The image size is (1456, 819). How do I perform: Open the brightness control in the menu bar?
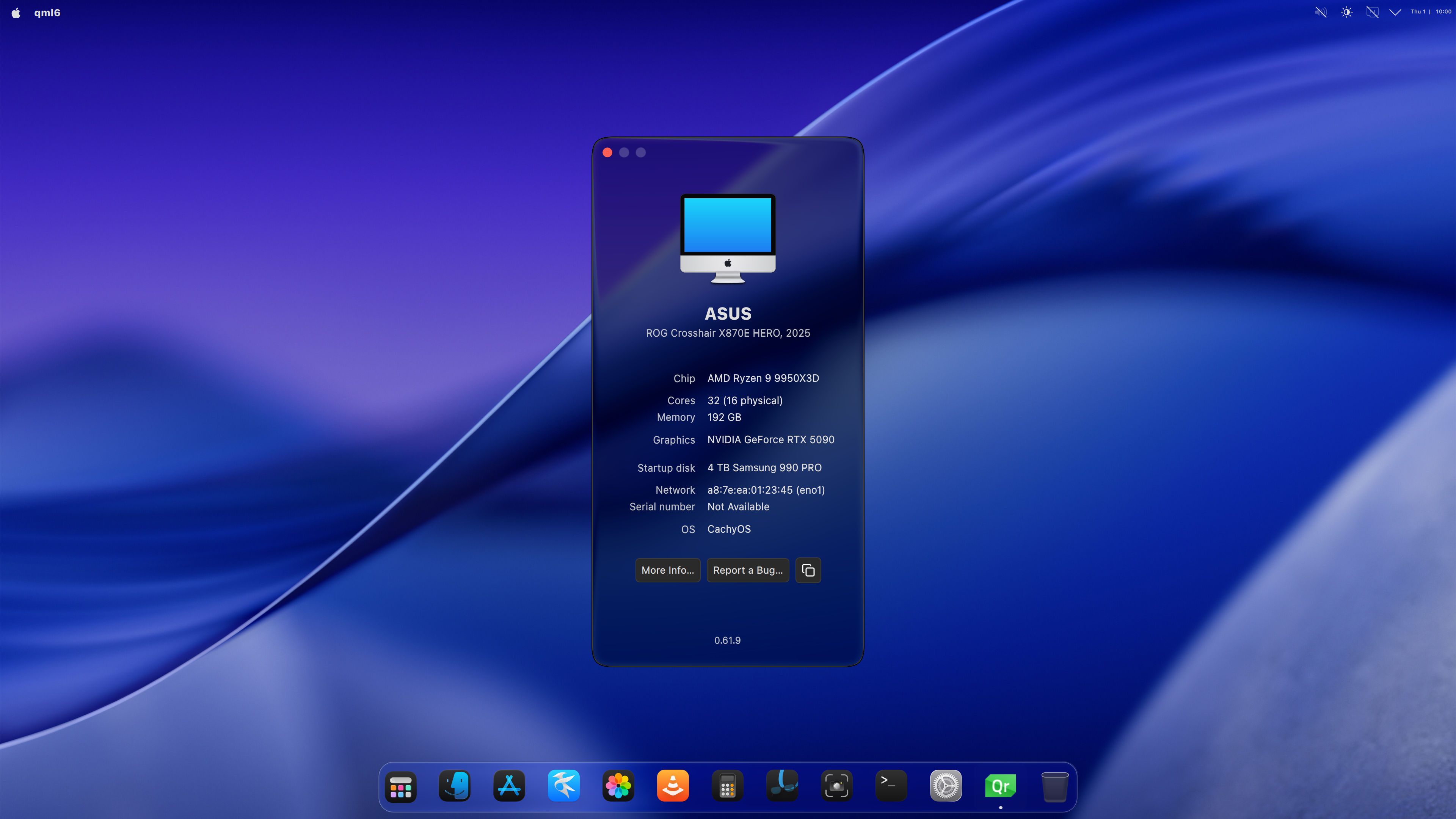(1347, 12)
